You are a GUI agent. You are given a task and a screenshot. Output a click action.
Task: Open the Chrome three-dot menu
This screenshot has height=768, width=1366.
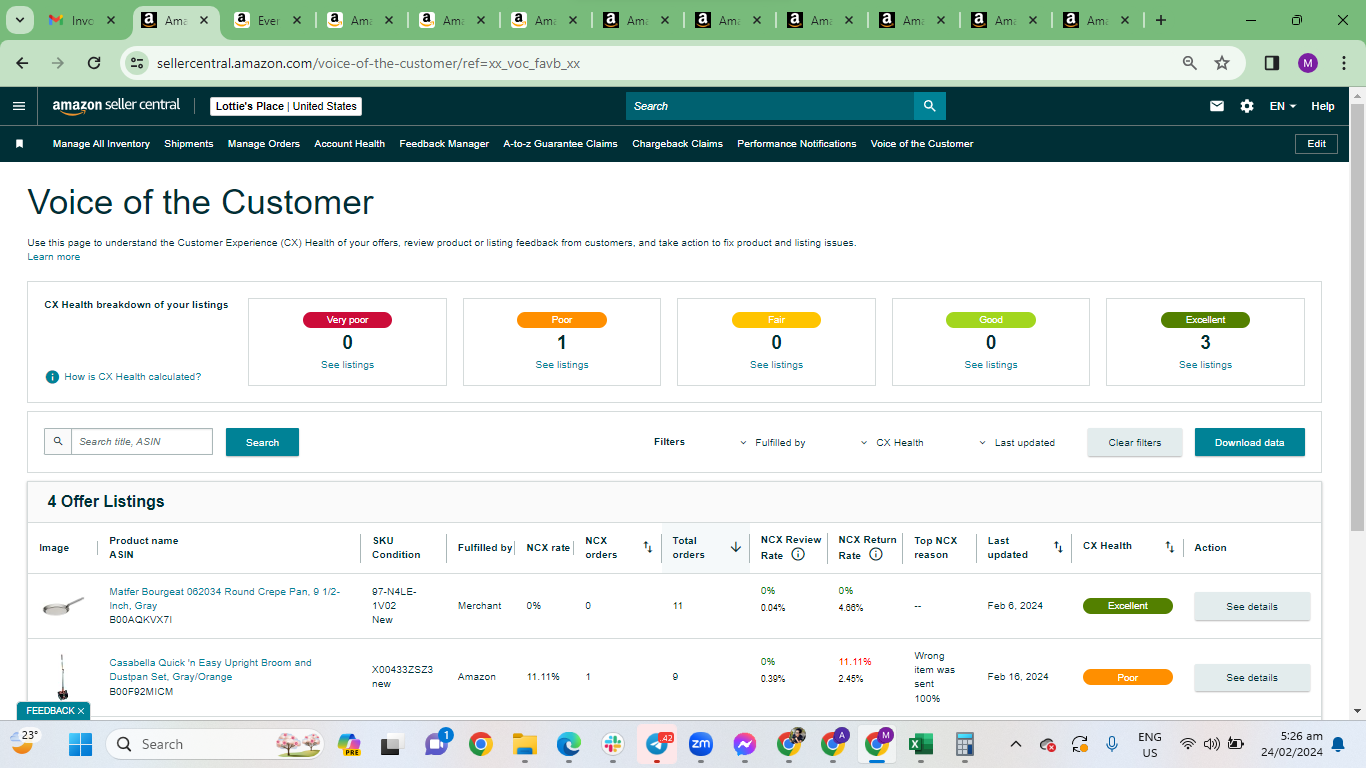[1344, 63]
